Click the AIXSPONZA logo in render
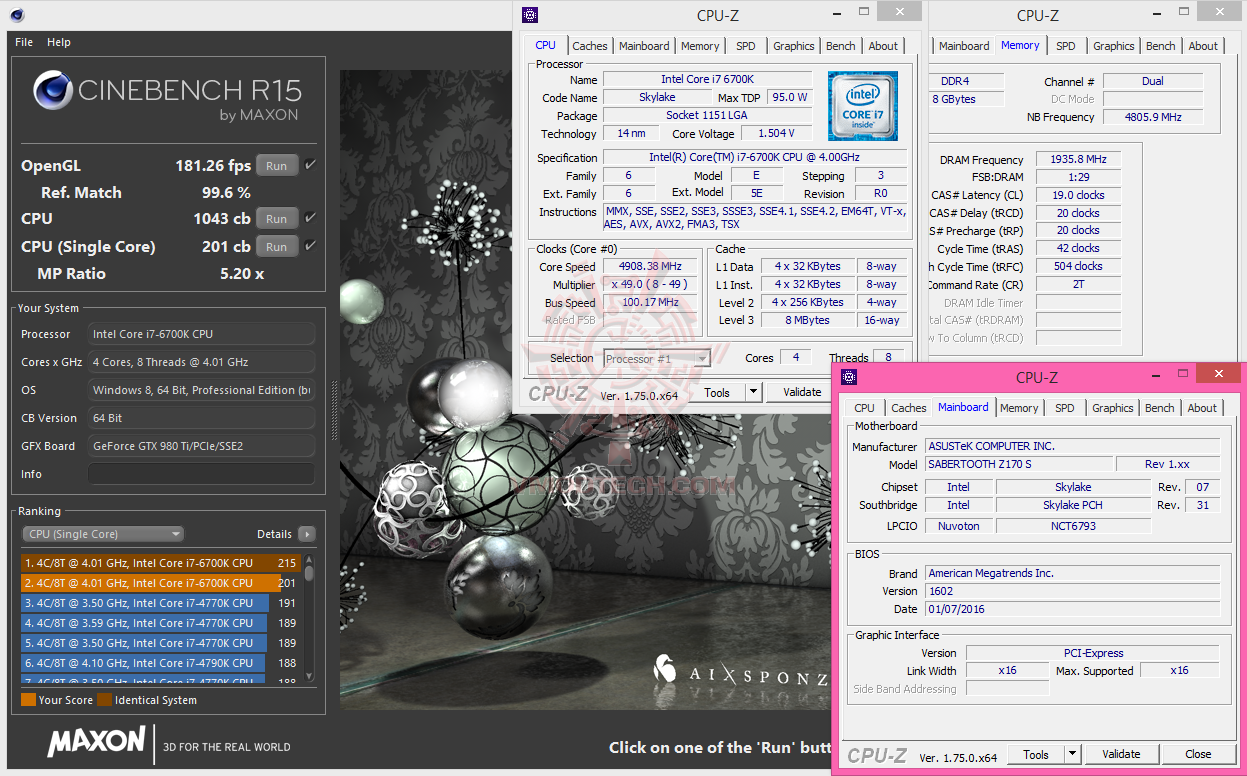 coord(740,673)
